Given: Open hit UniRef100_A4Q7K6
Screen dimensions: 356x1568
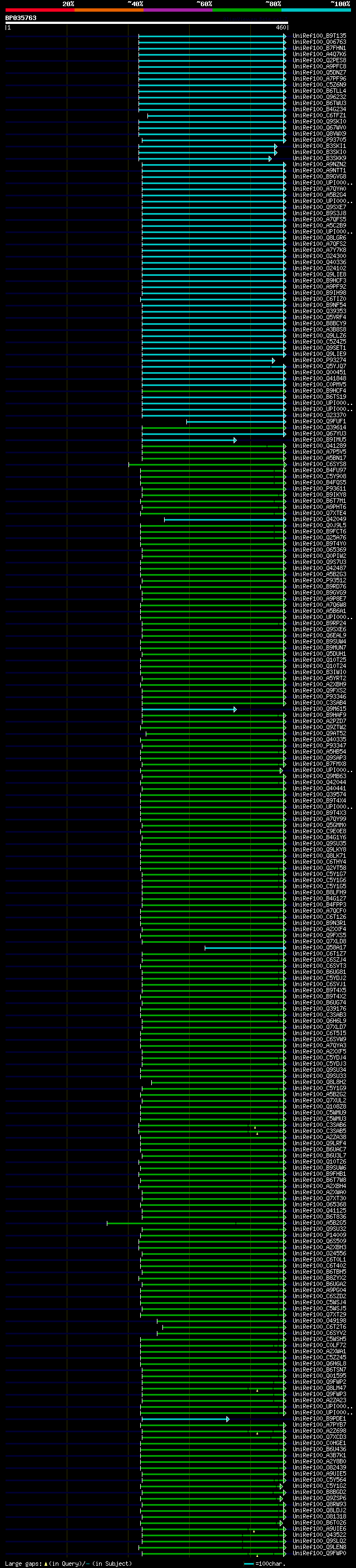Looking at the screenshot, I should [319, 54].
